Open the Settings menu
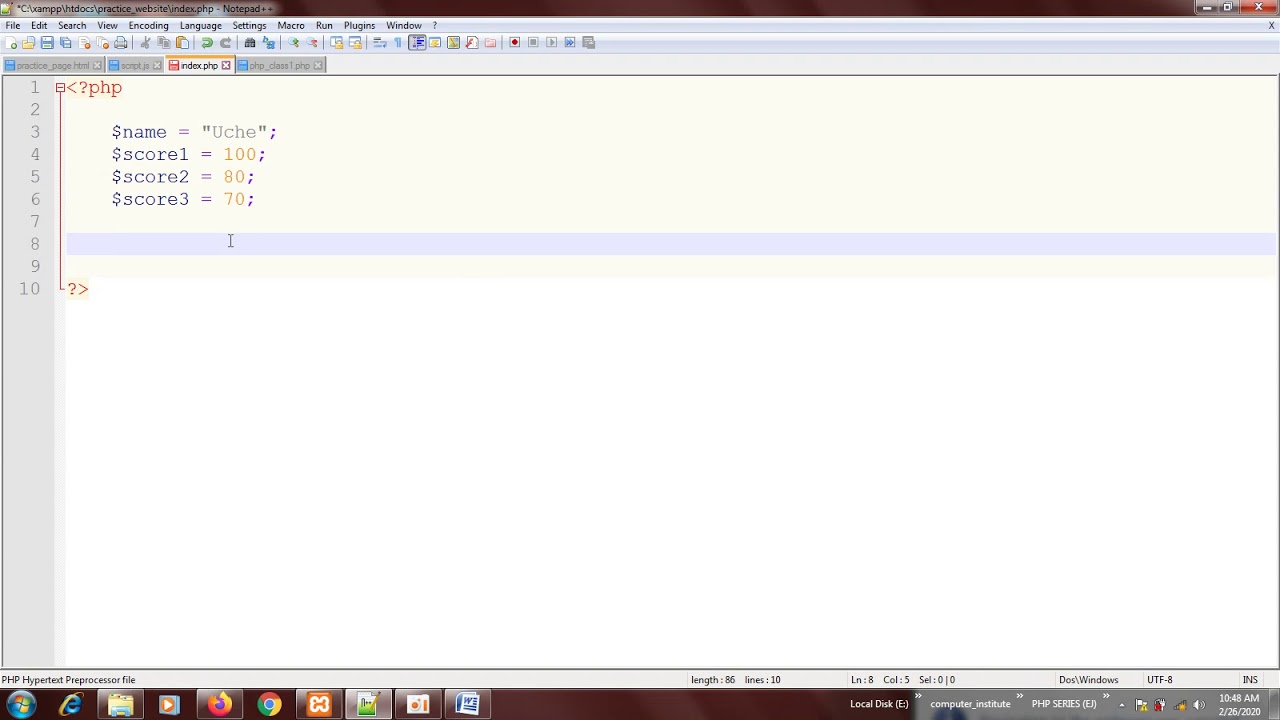This screenshot has width=1280, height=720. point(249,25)
